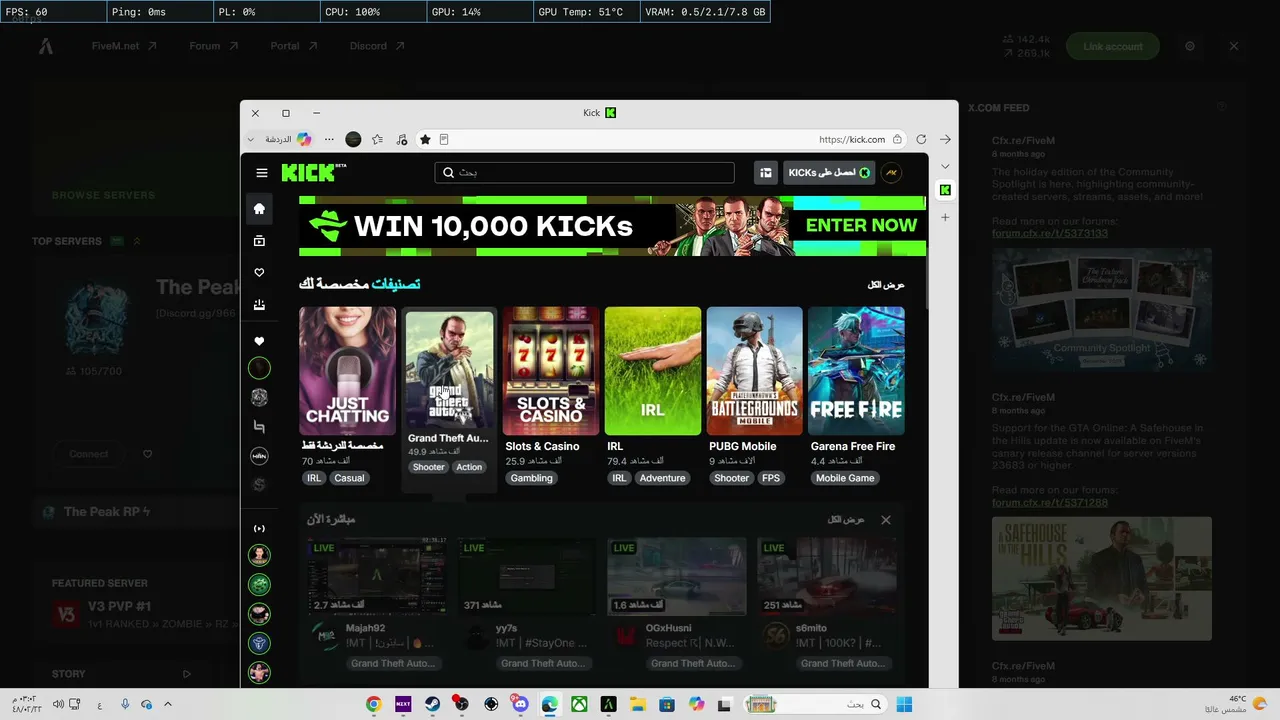This screenshot has height=720, width=1280.
Task: Open s6mito live stream thumbnail
Action: pyautogui.click(x=827, y=577)
